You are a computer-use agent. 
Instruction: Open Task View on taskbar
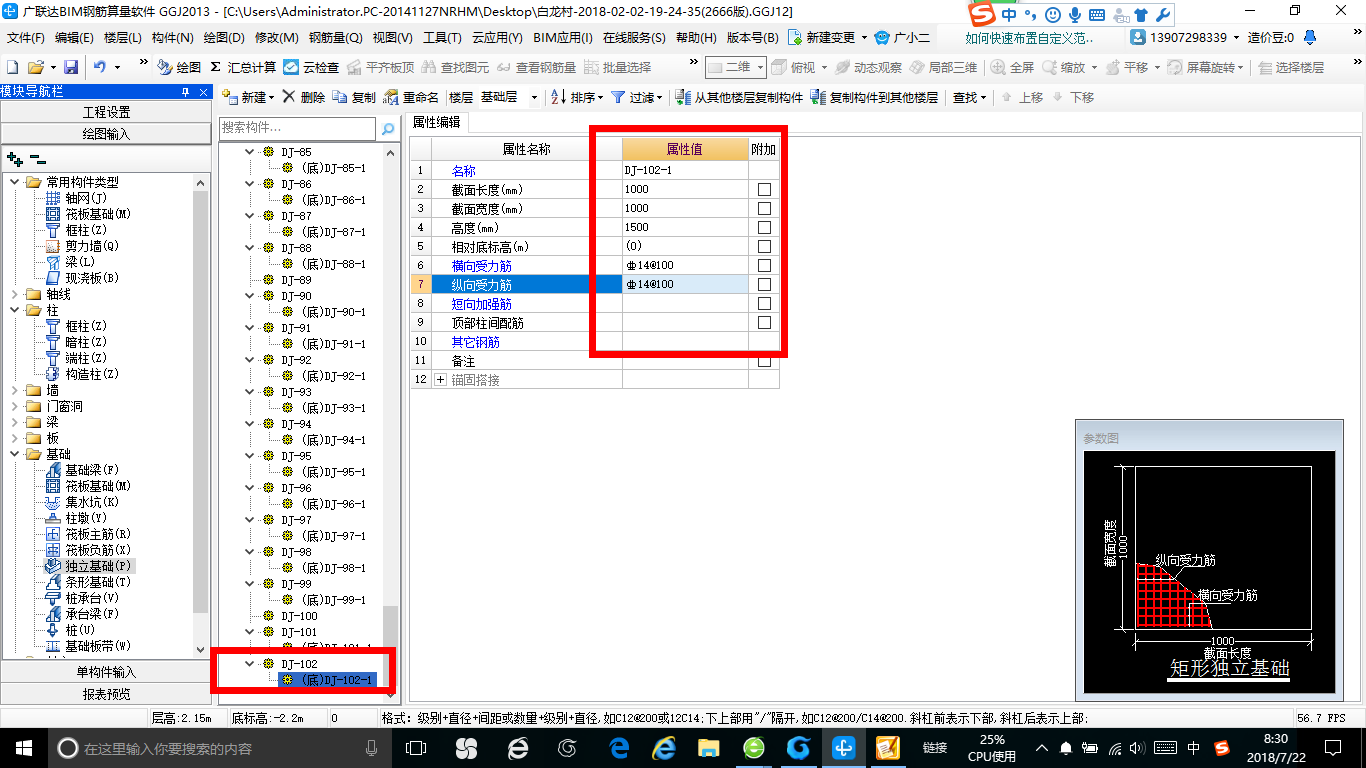pyautogui.click(x=415, y=748)
